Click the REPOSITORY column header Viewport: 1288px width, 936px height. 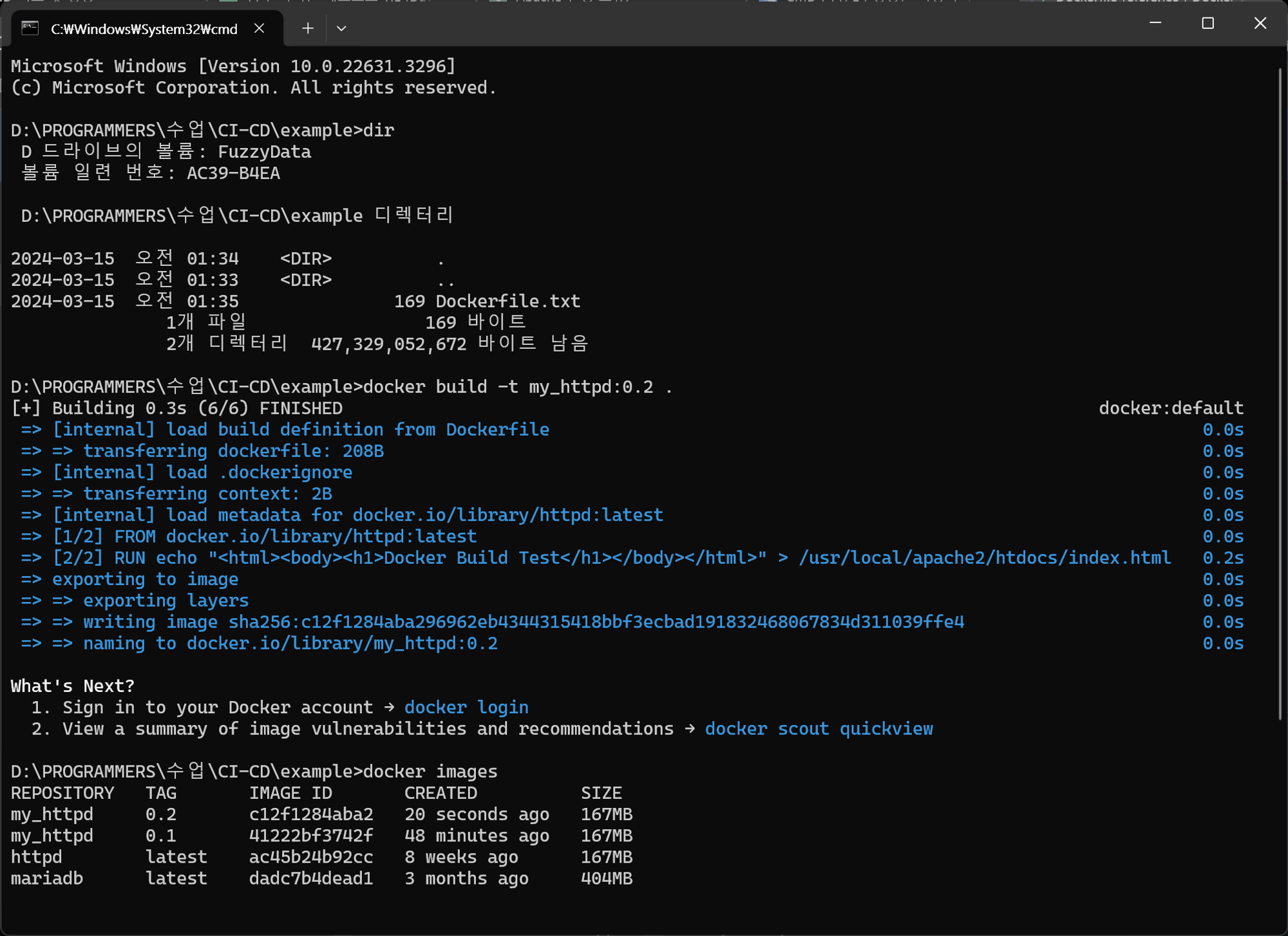62,793
